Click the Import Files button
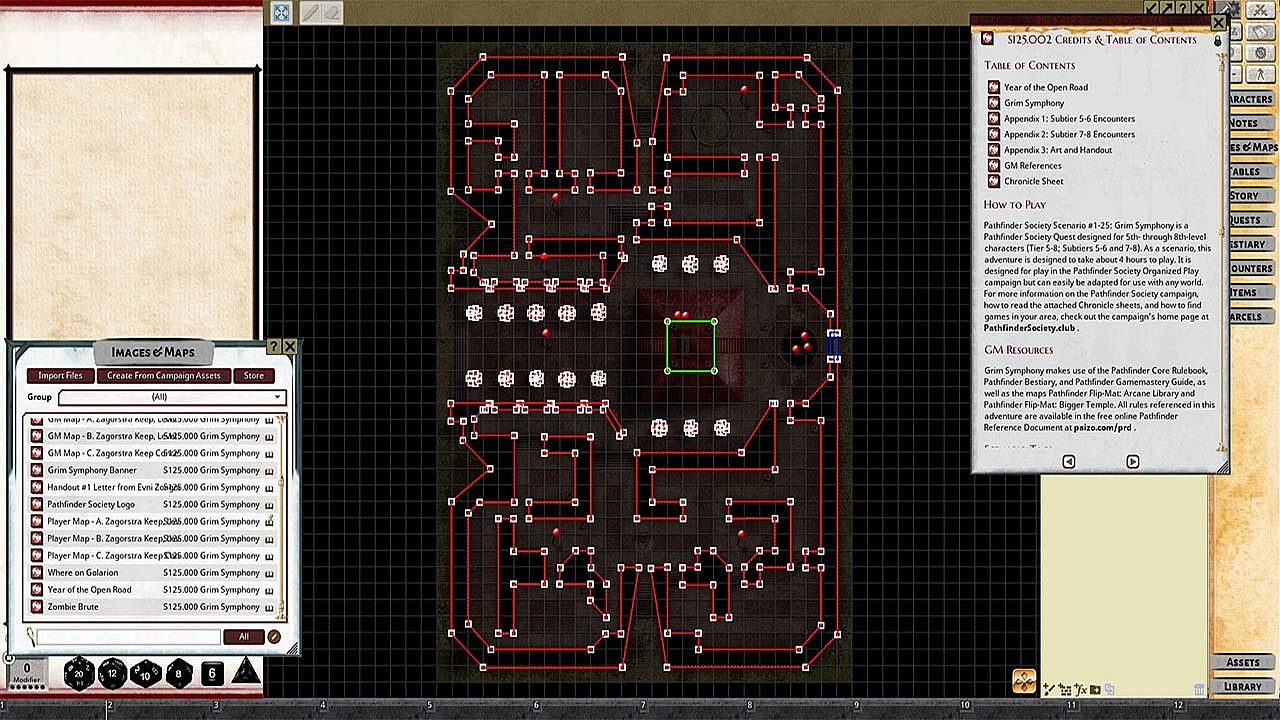The height and width of the screenshot is (720, 1280). tap(61, 376)
